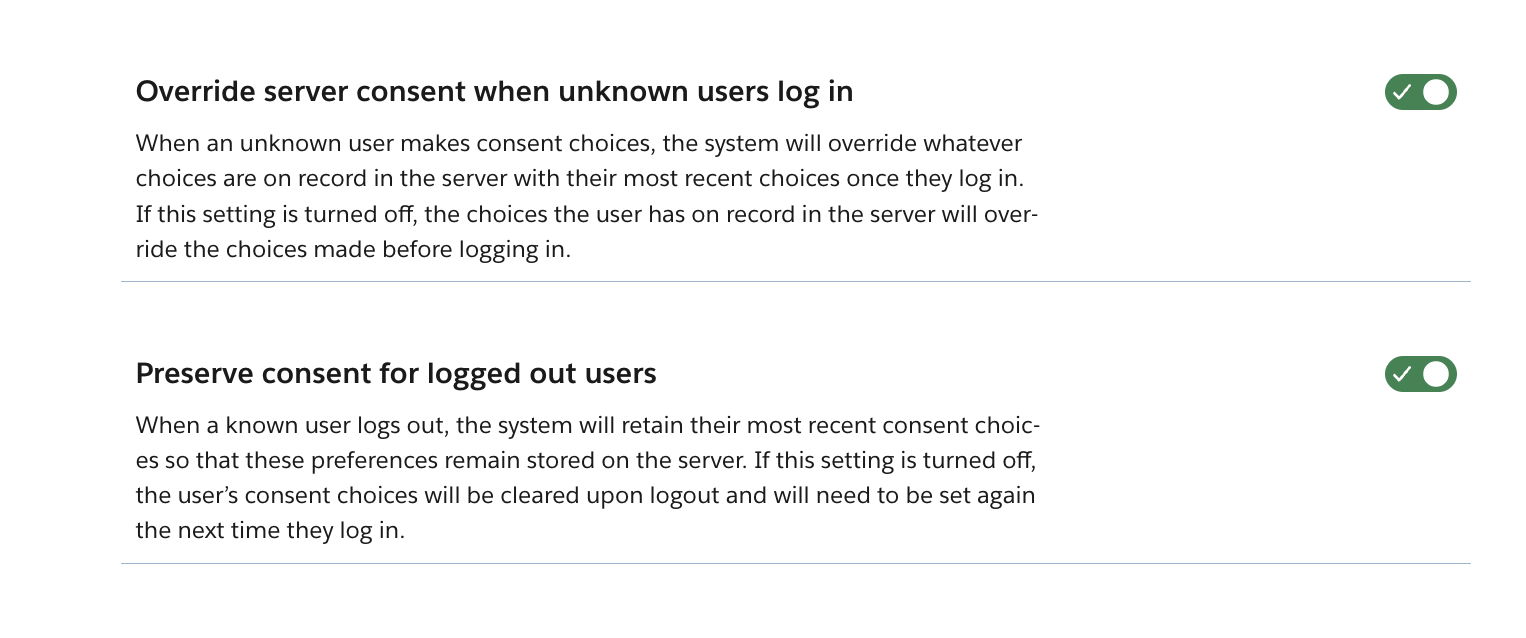Click the checkmark inside the top toggle switch

(x=1404, y=92)
